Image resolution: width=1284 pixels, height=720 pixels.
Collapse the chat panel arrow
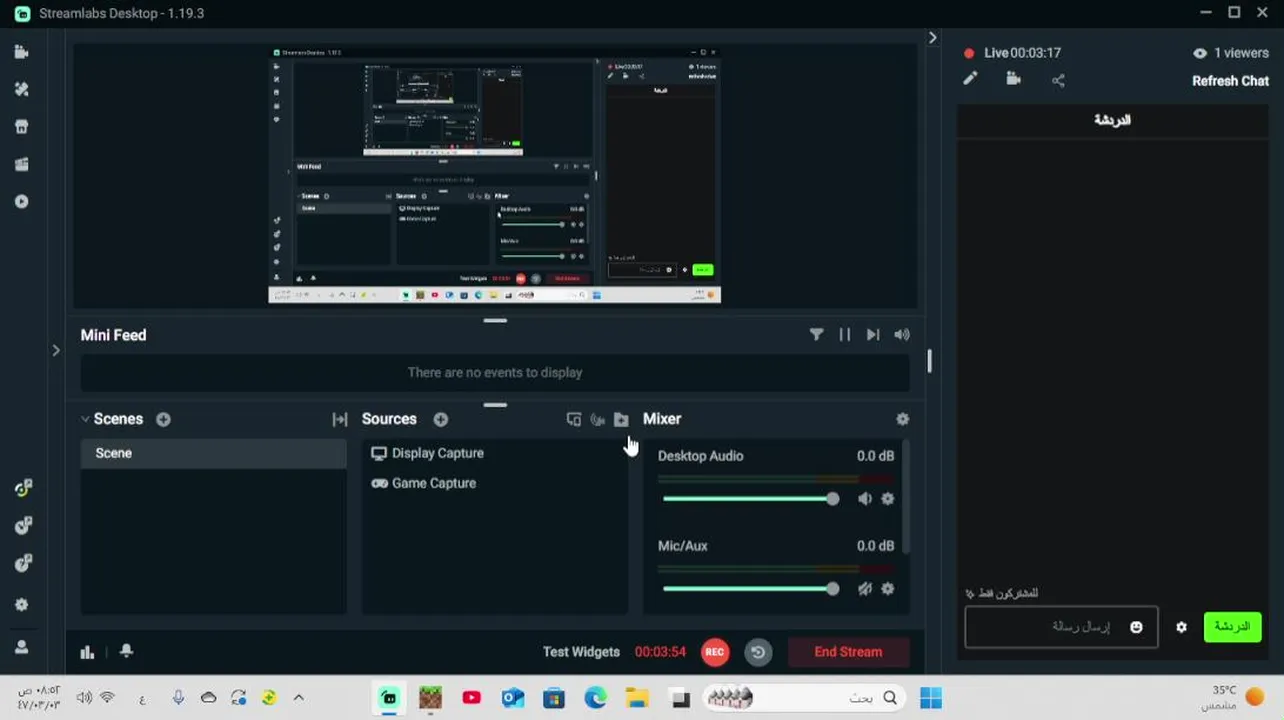[932, 37]
